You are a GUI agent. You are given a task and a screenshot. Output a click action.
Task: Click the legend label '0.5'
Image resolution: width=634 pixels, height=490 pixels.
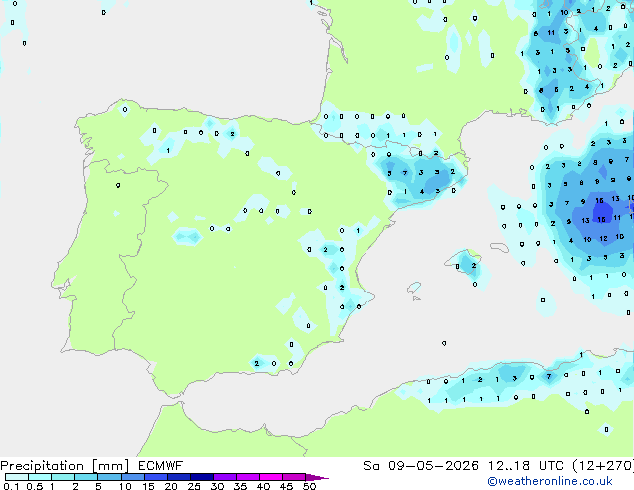[x=34, y=486]
